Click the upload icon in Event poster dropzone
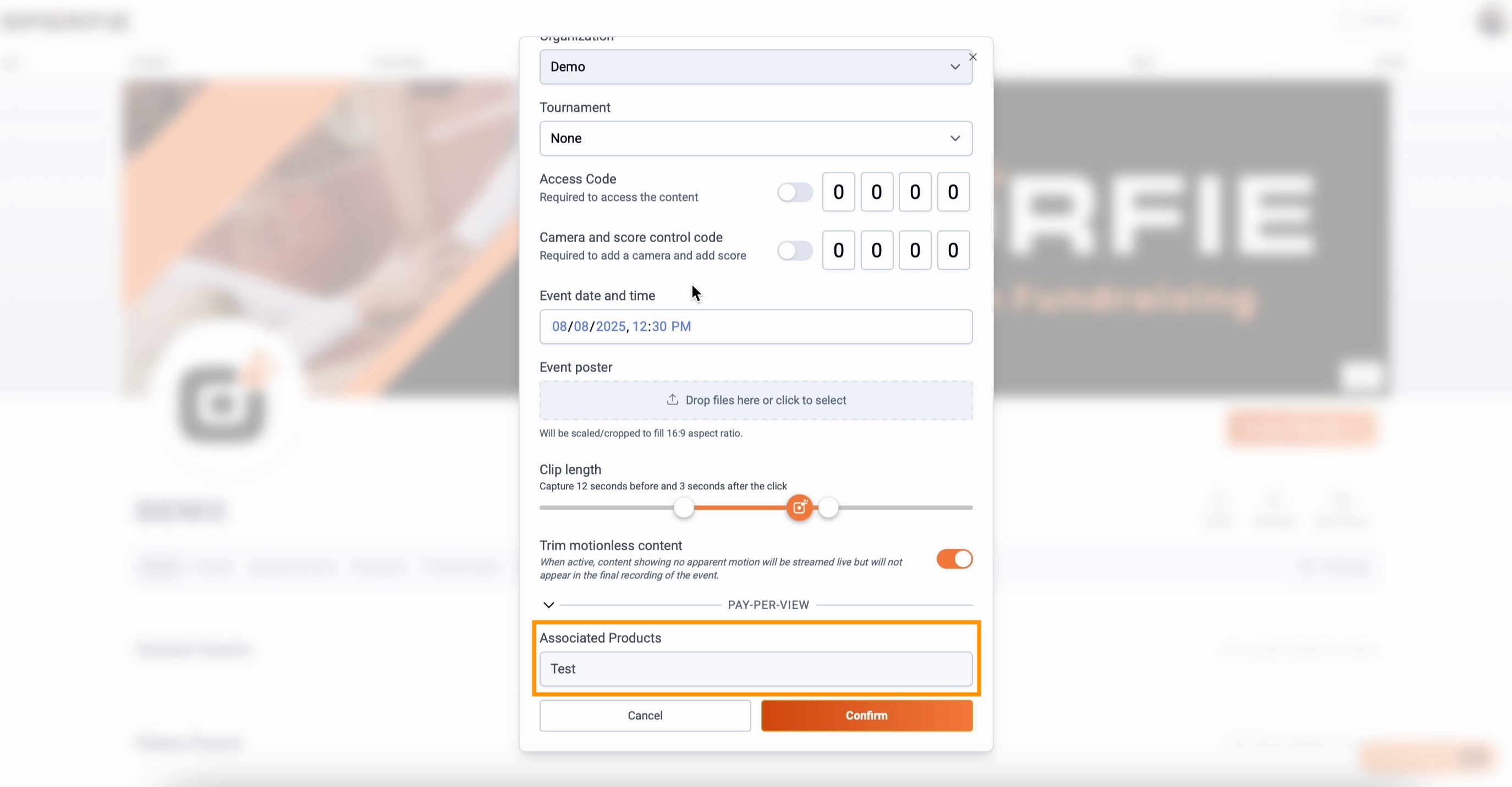 point(672,400)
